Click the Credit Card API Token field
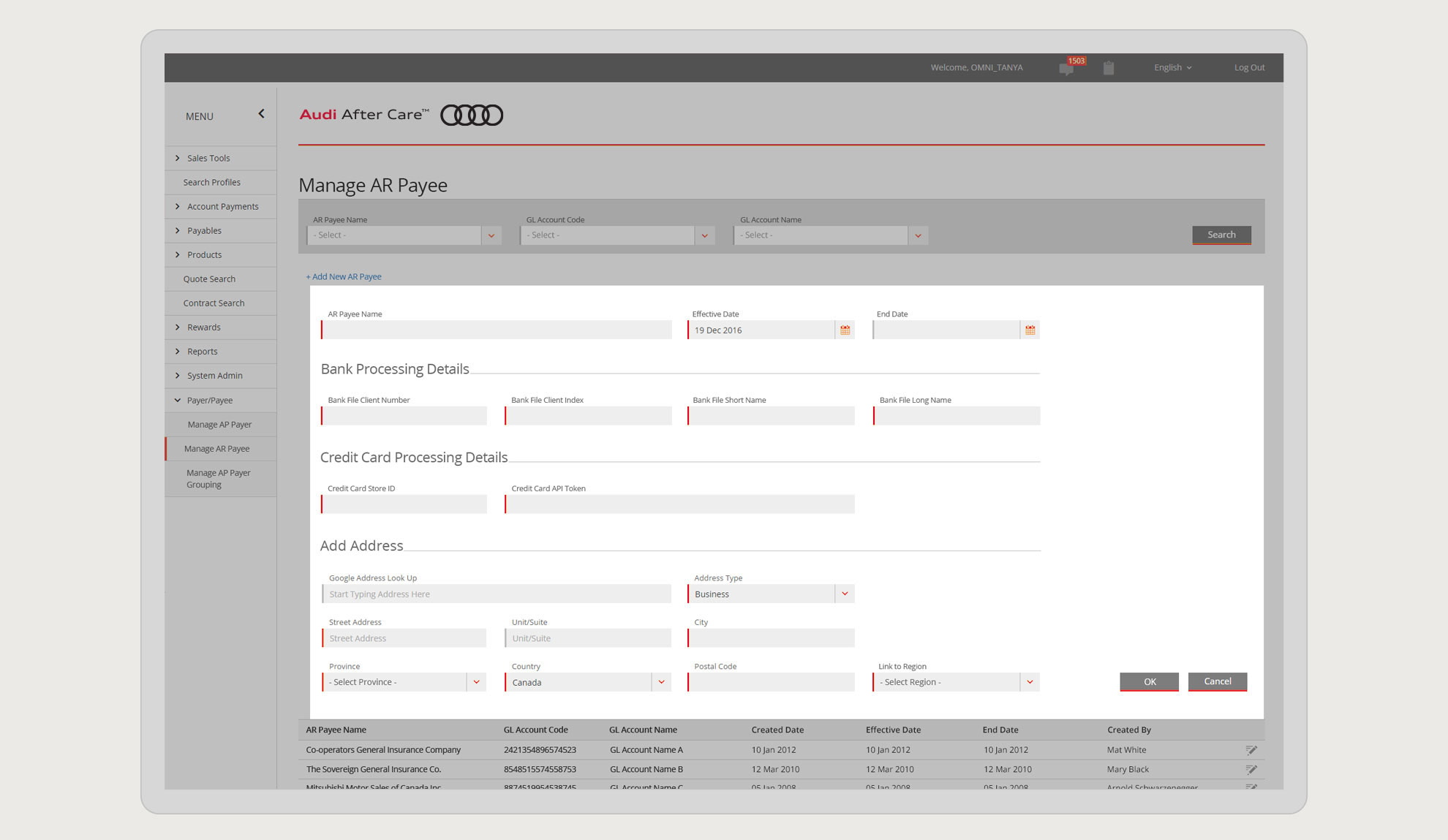The width and height of the screenshot is (1448, 840). pyautogui.click(x=679, y=504)
